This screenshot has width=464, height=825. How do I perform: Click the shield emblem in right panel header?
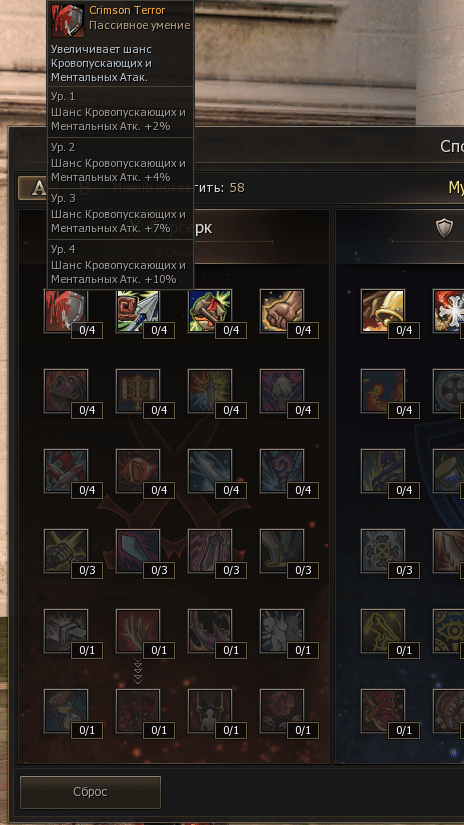tap(445, 228)
